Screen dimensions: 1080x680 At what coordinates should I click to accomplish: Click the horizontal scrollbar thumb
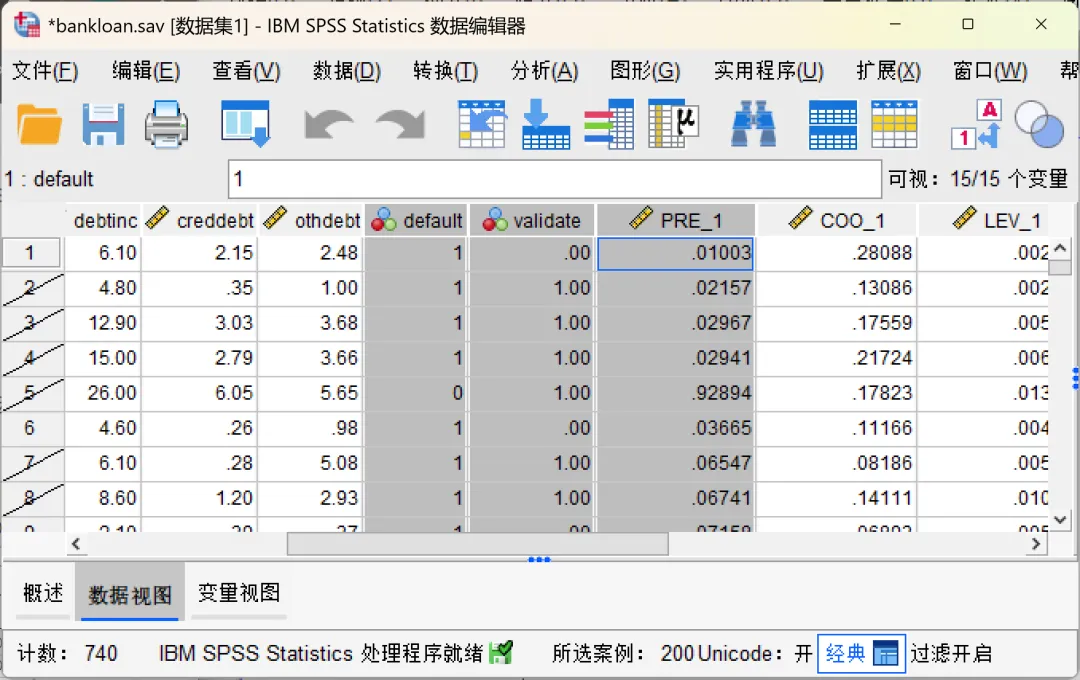coord(477,544)
